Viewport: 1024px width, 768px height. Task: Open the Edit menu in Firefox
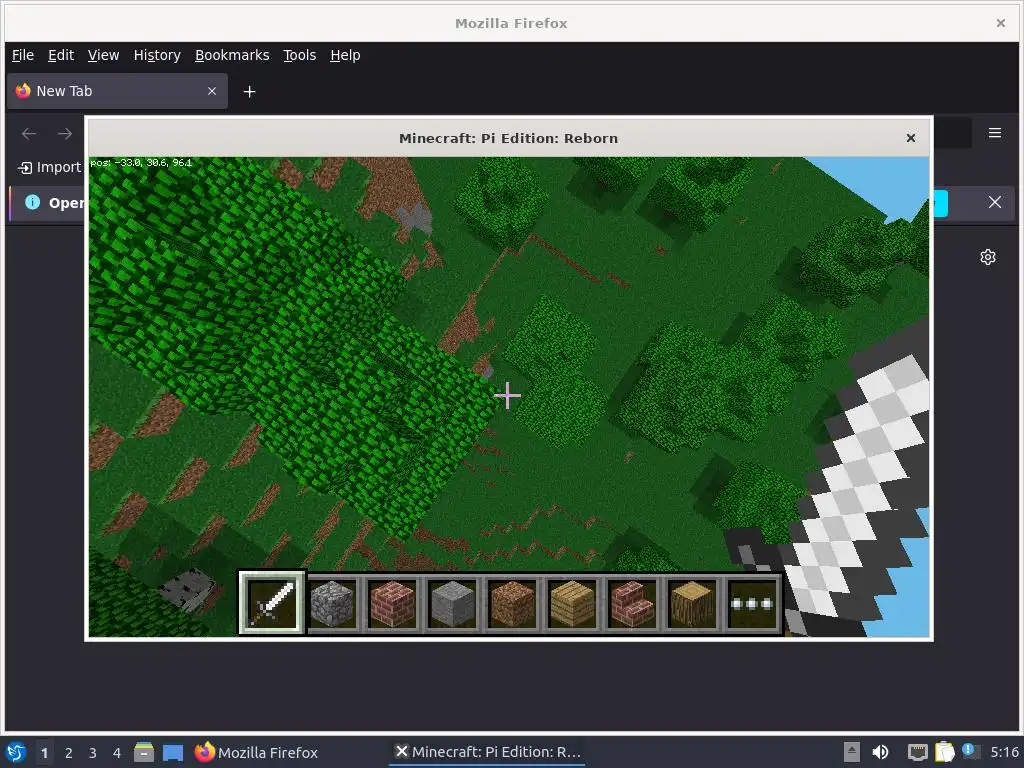click(x=61, y=56)
